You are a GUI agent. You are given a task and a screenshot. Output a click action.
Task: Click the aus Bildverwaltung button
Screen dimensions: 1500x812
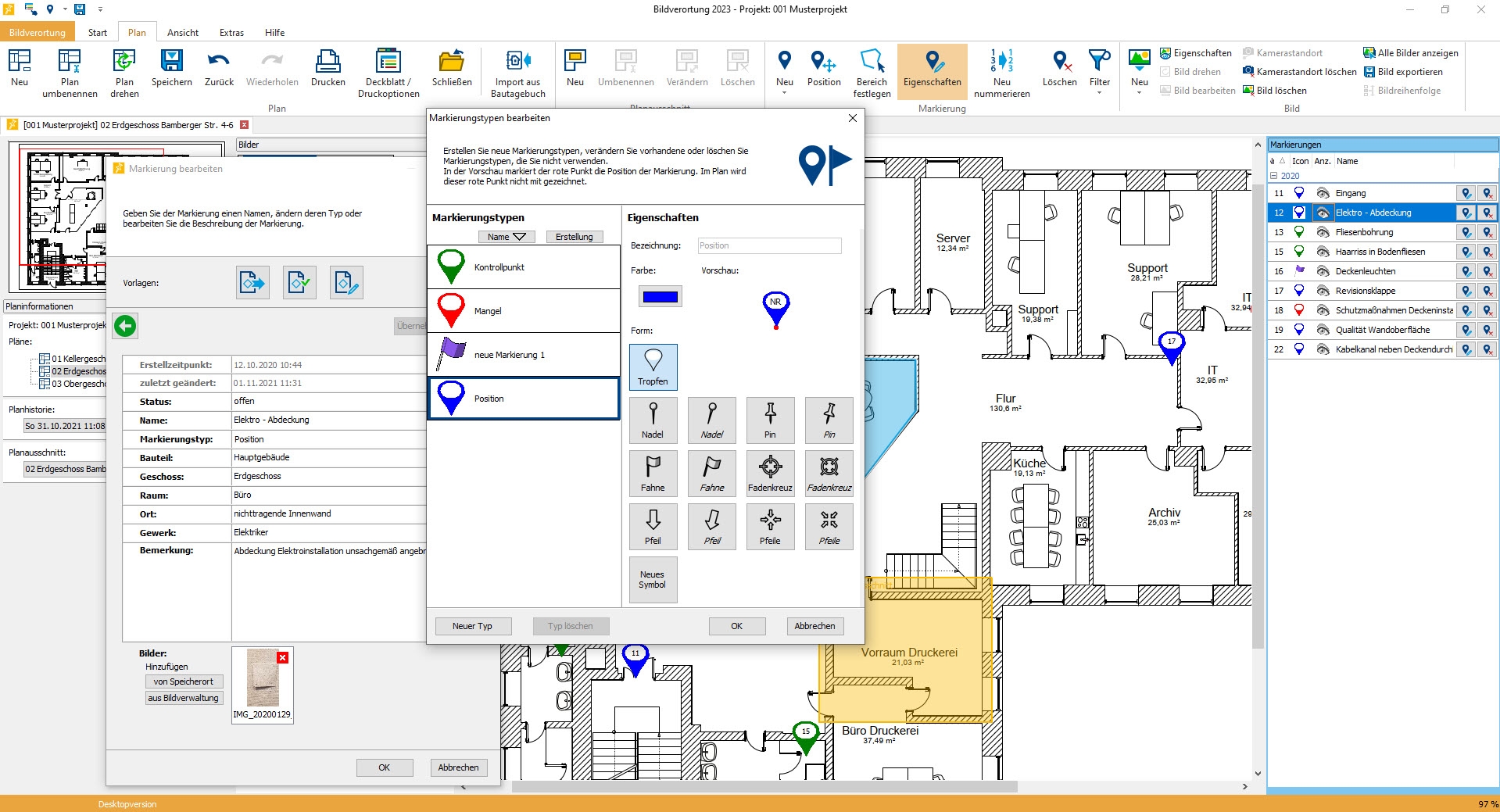(x=184, y=698)
